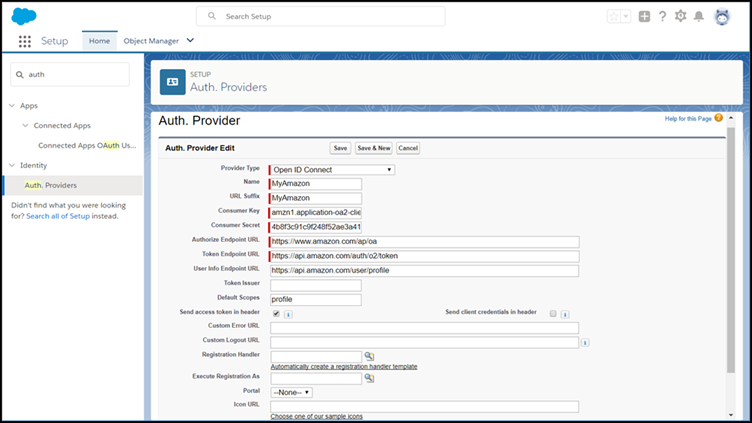Open the Object Manager tab dropdown chevron
The width and height of the screenshot is (752, 423).
(190, 40)
